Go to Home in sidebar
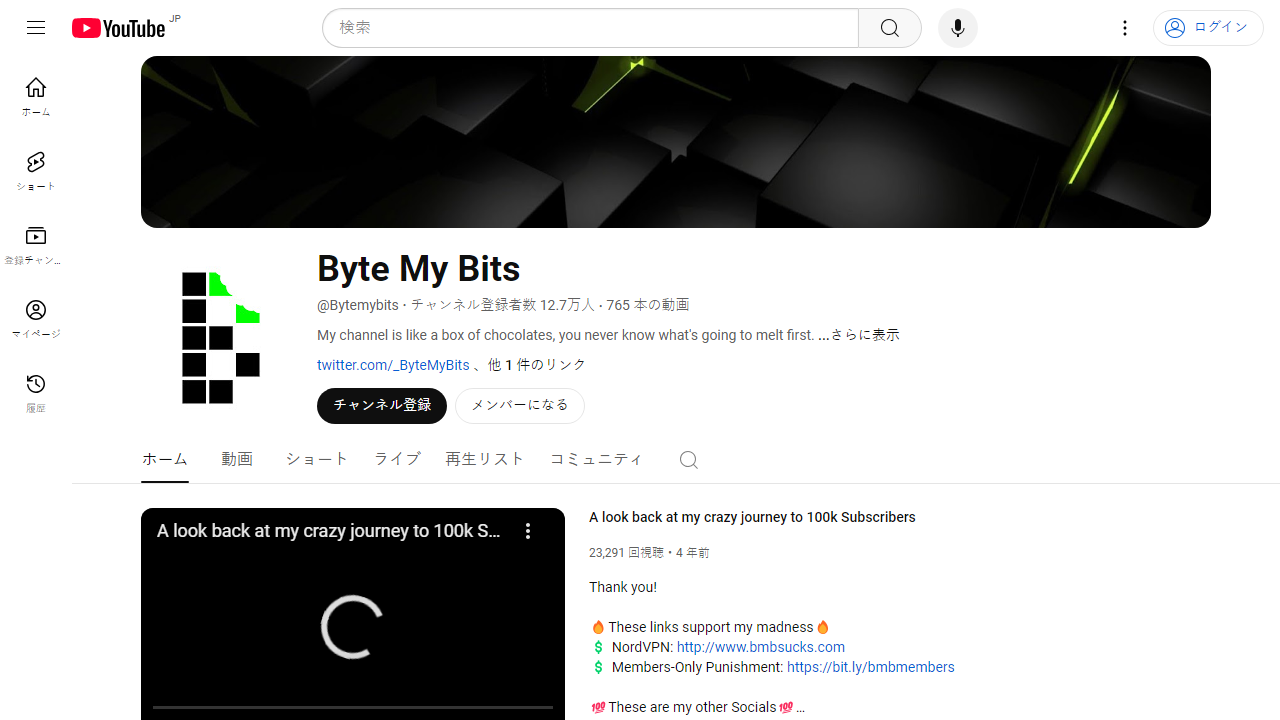The image size is (1280, 720). tap(36, 96)
